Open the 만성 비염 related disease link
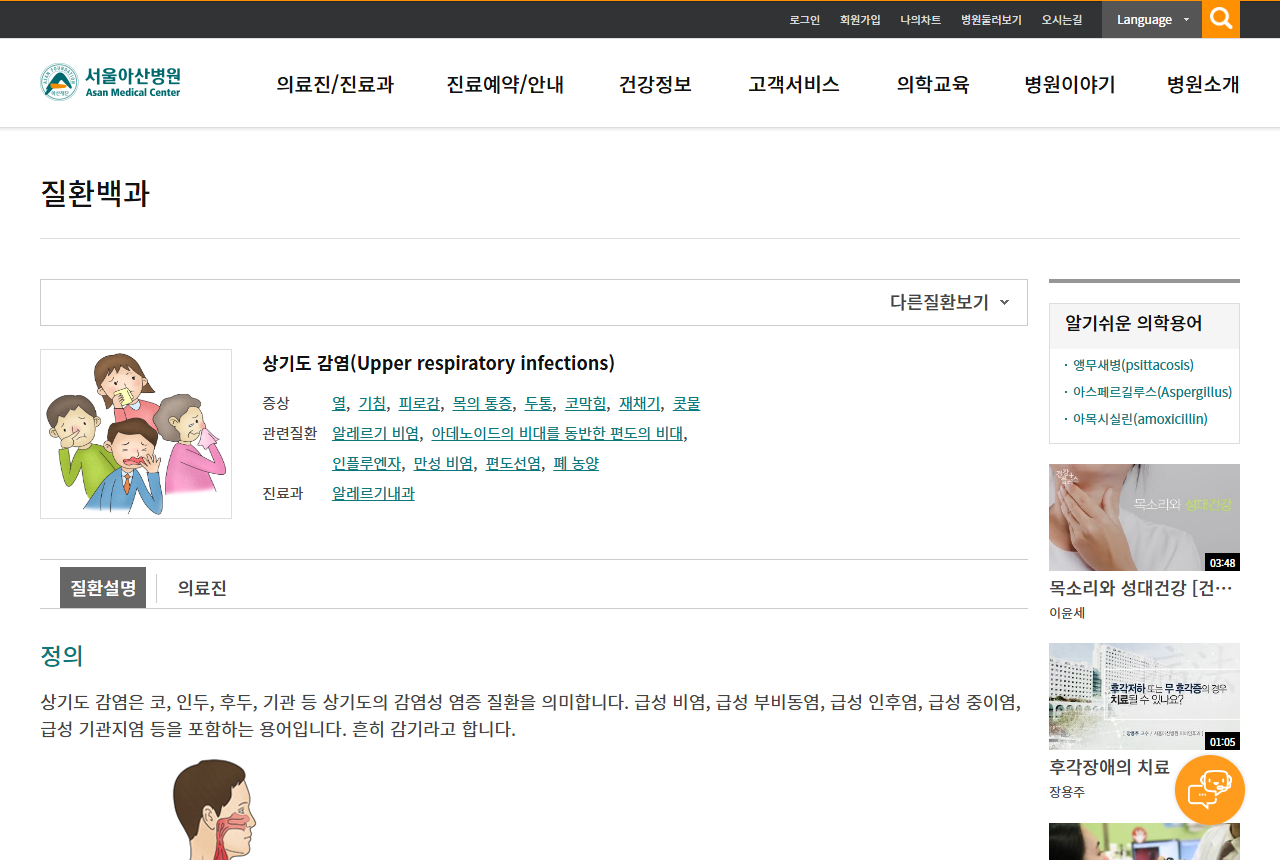The width and height of the screenshot is (1280, 860). pos(443,464)
